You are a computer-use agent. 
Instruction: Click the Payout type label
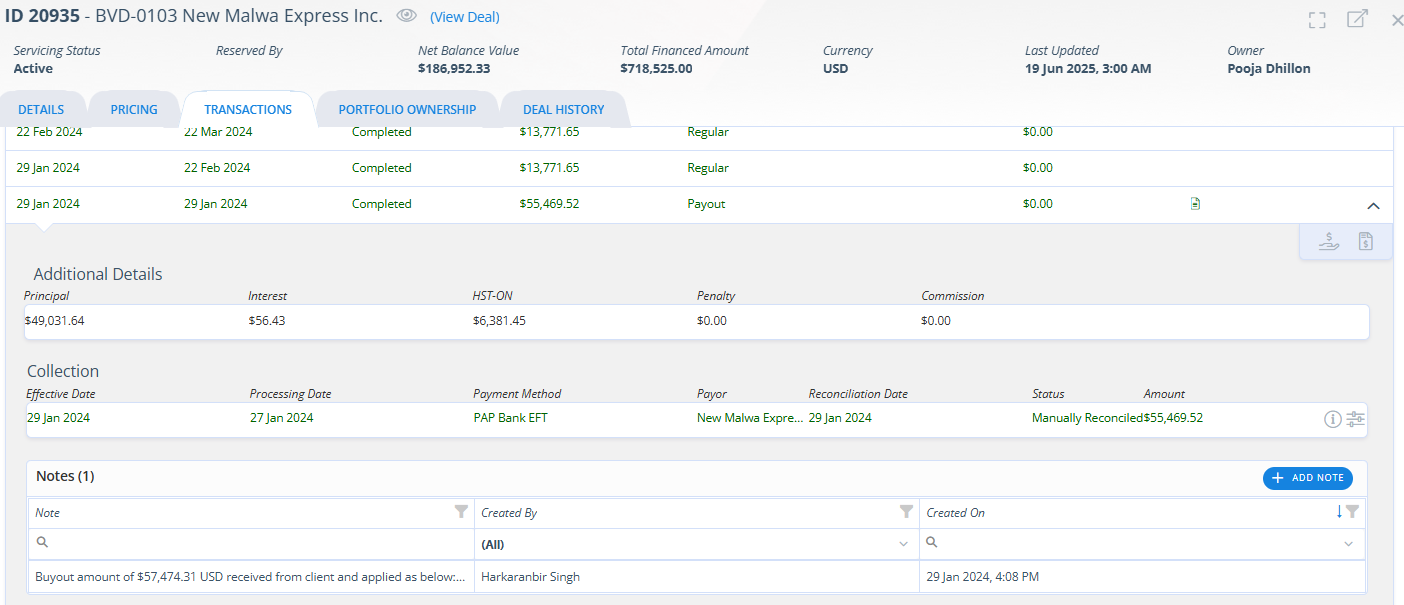point(706,204)
